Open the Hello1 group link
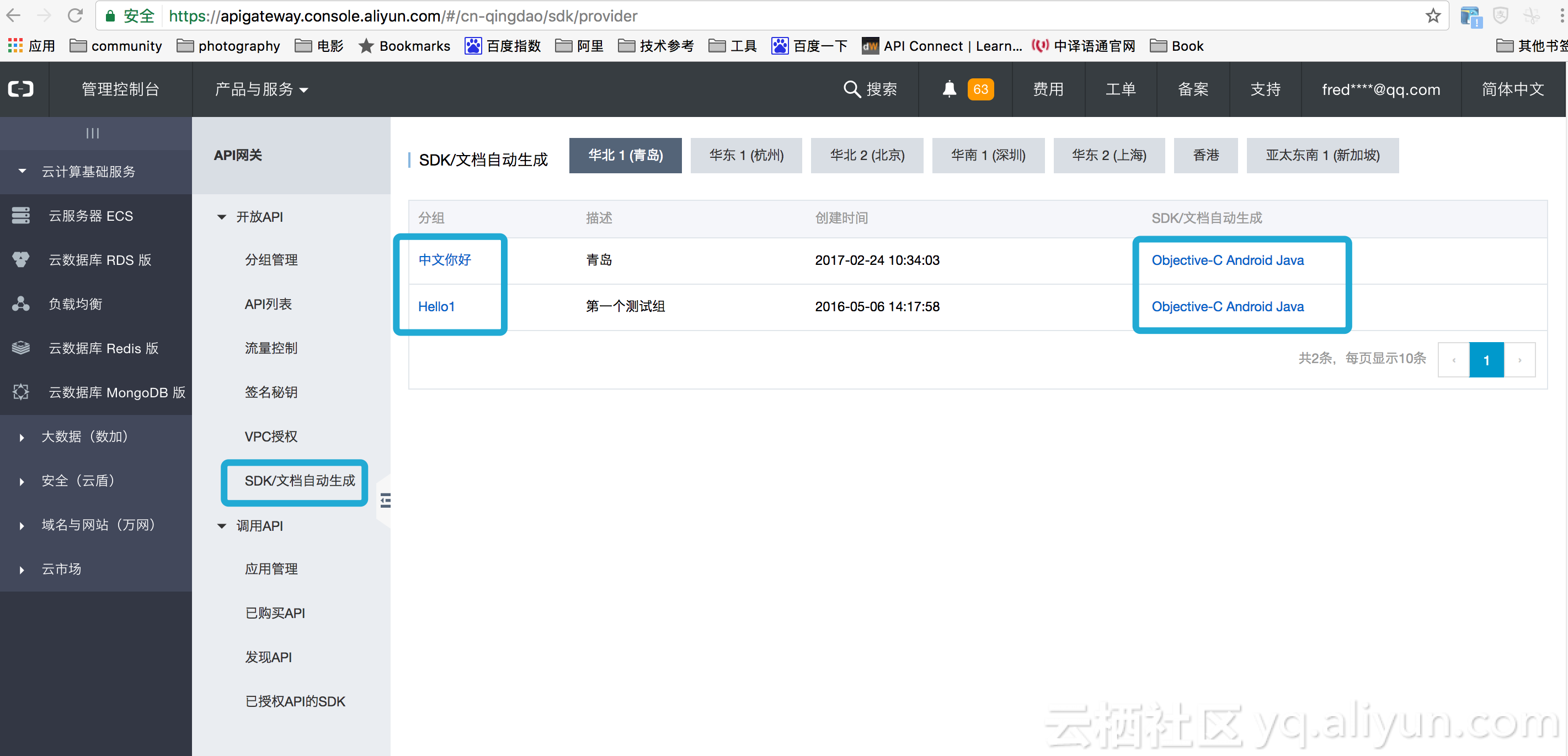Screen dimensions: 1568x756 436,306
